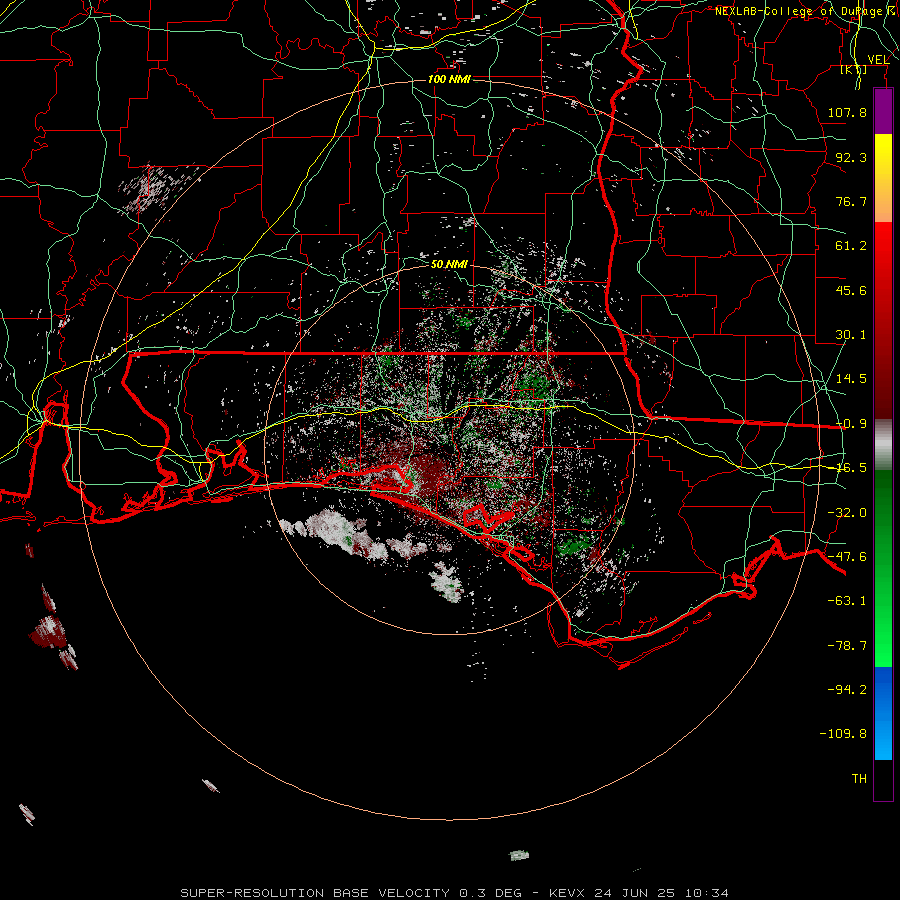
Task: Select the 92.3 scale value
Action: tap(851, 157)
